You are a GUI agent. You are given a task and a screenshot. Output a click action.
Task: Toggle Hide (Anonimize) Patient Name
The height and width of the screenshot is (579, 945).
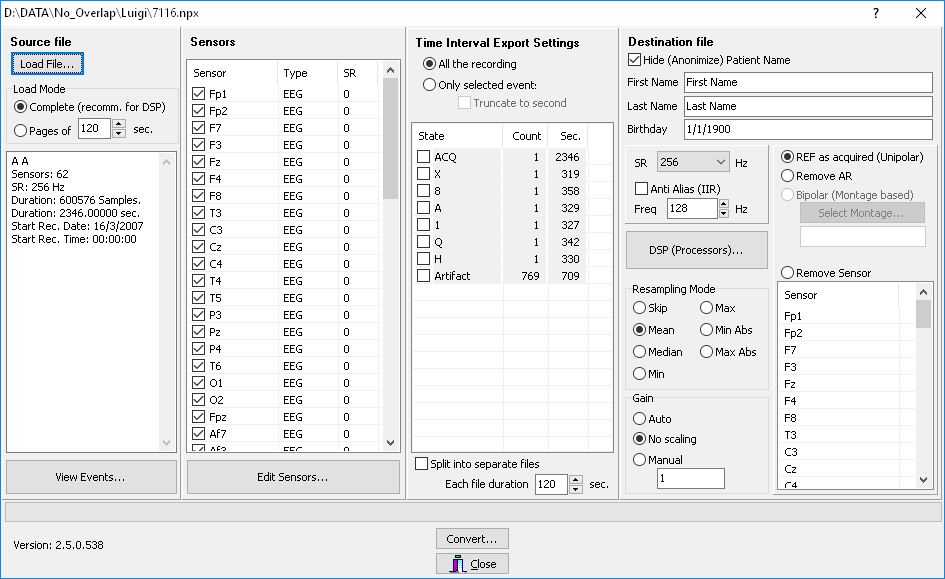[x=634, y=60]
